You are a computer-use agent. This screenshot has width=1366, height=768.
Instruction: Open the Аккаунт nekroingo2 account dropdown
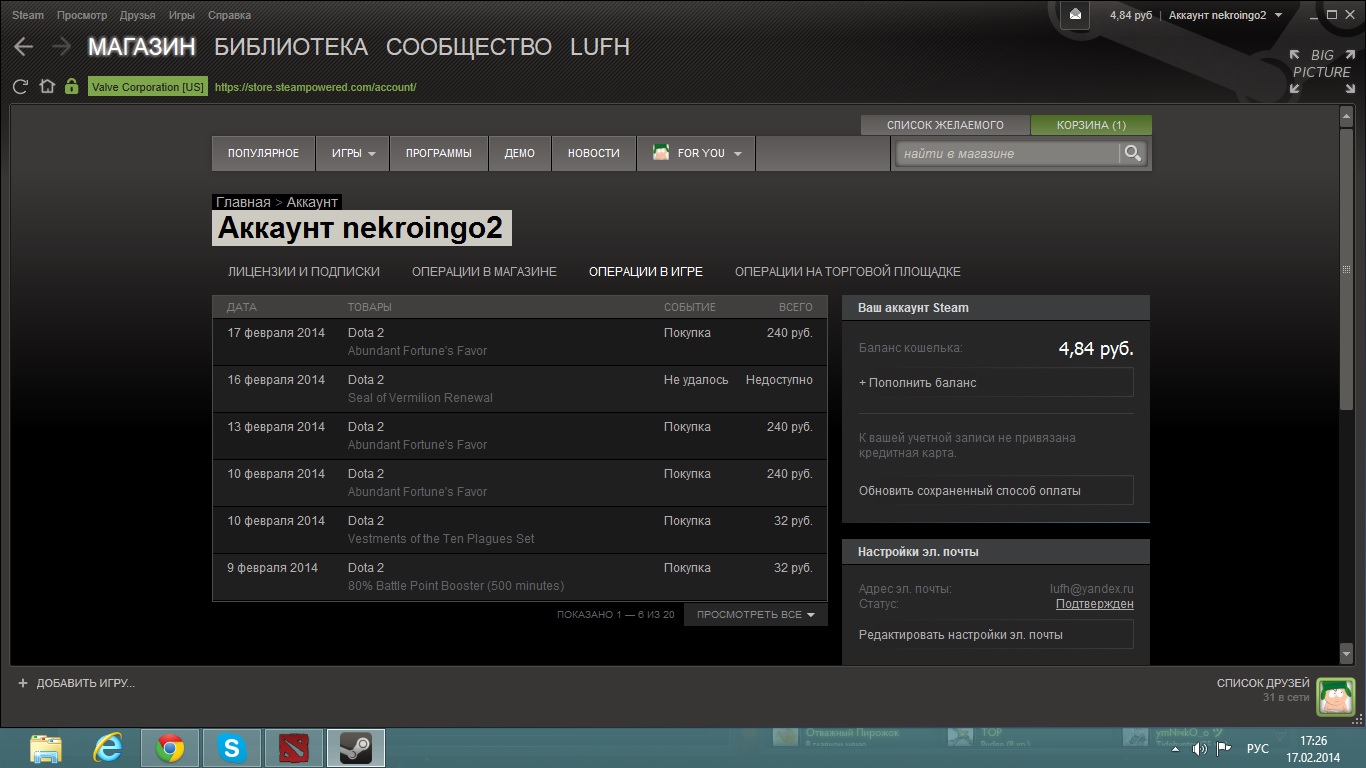click(x=1225, y=15)
